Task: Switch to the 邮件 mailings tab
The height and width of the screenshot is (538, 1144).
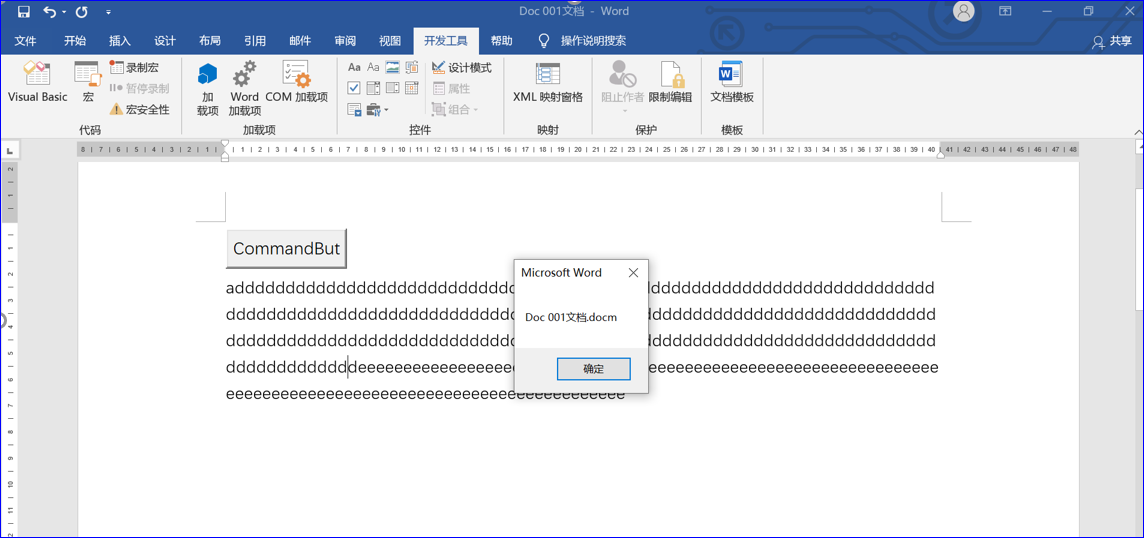Action: pyautogui.click(x=300, y=41)
